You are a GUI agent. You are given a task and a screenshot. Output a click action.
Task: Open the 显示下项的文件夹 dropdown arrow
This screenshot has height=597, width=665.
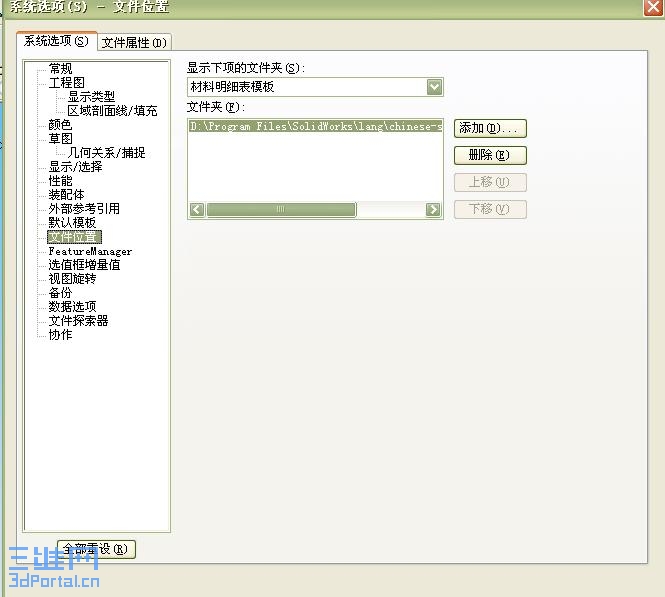pos(434,87)
